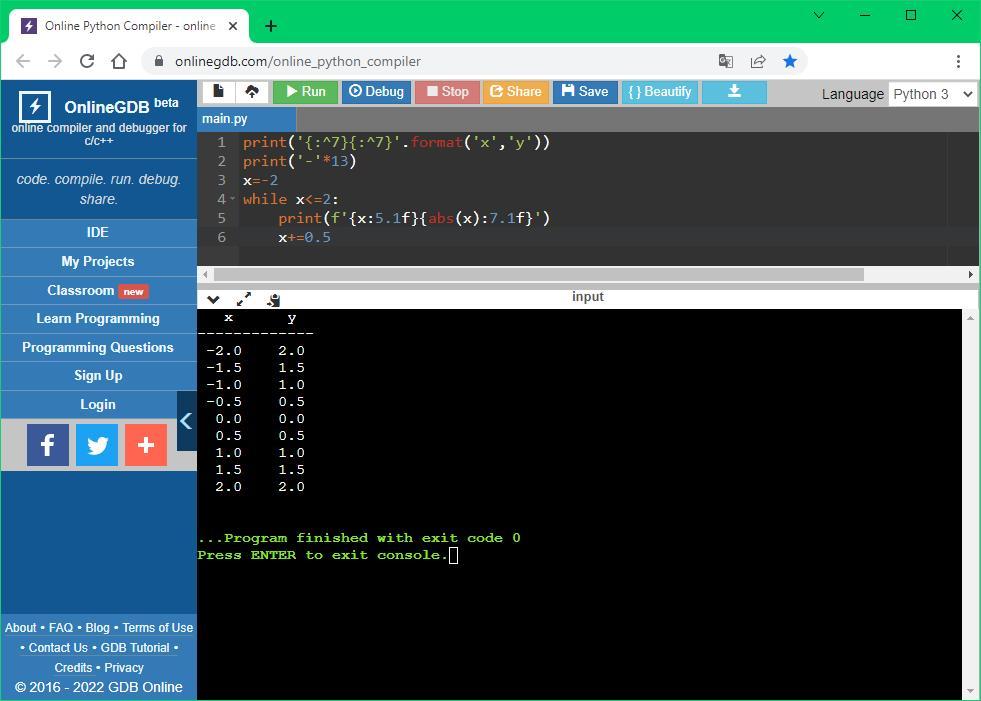981x701 pixels.
Task: Run the Python program
Action: coord(305,92)
